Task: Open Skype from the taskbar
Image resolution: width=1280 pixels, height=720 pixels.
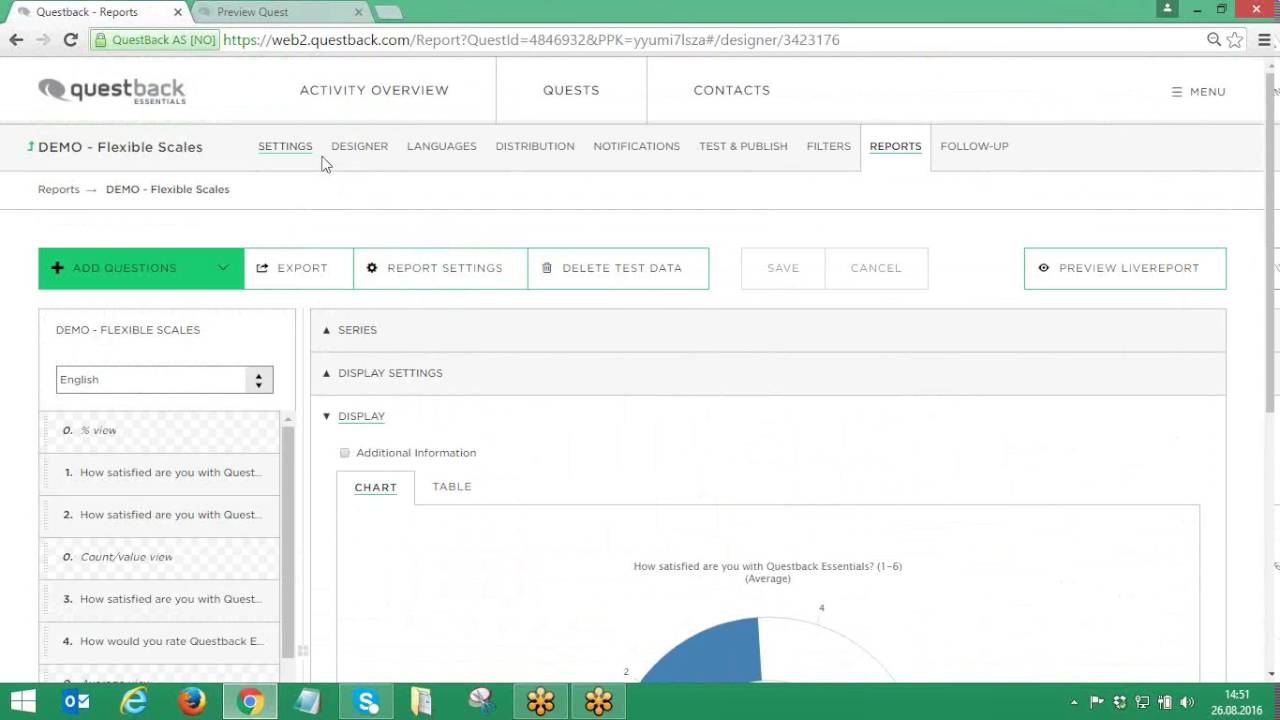Action: [x=366, y=701]
